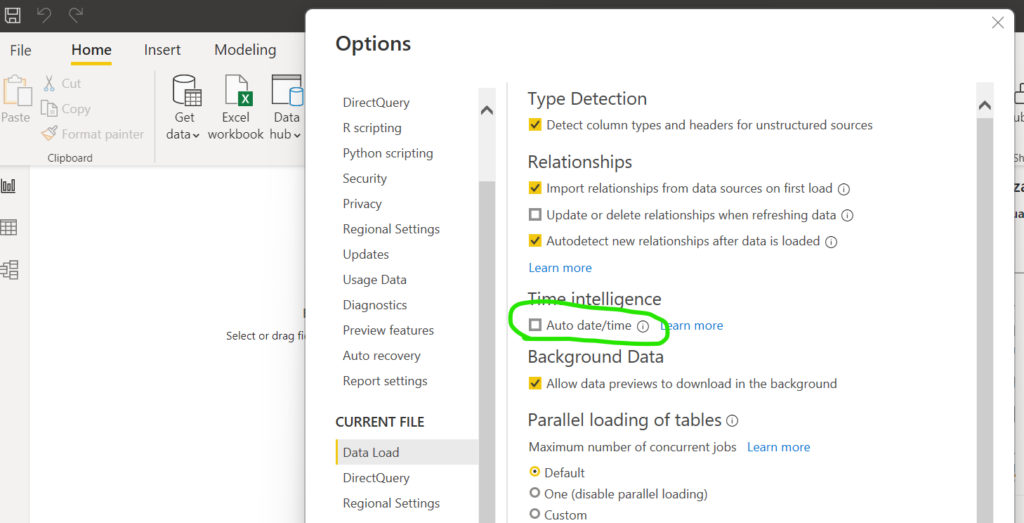
Task: Check Update or delete relationships when refreshing
Action: click(535, 215)
